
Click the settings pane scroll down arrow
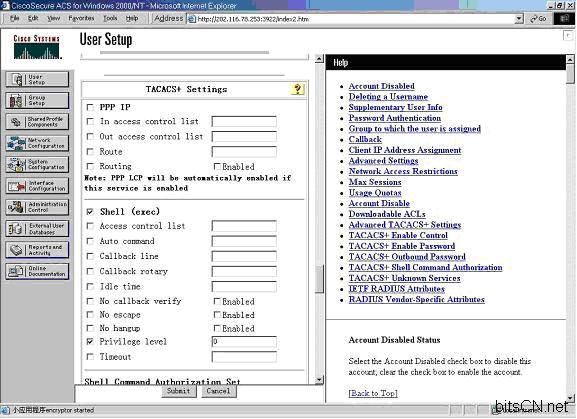(319, 380)
